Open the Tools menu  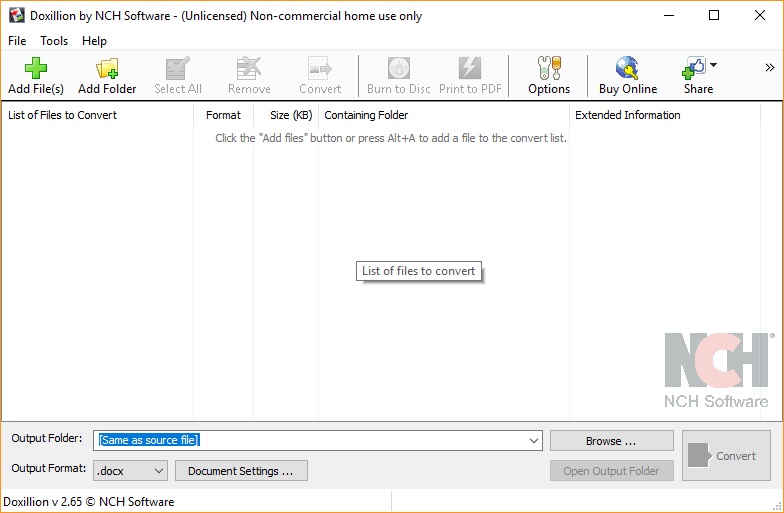tap(54, 41)
